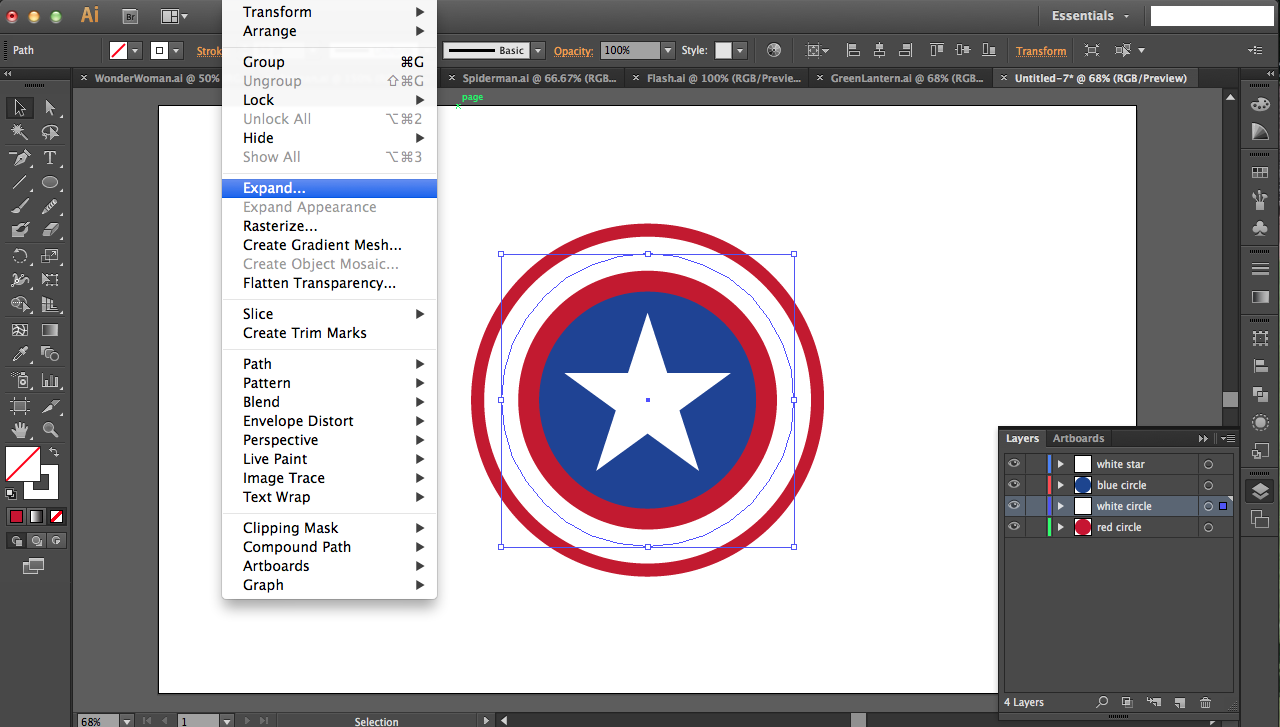Screen dimensions: 1280x727
Task: Select the Rotate tool
Action: 19,256
